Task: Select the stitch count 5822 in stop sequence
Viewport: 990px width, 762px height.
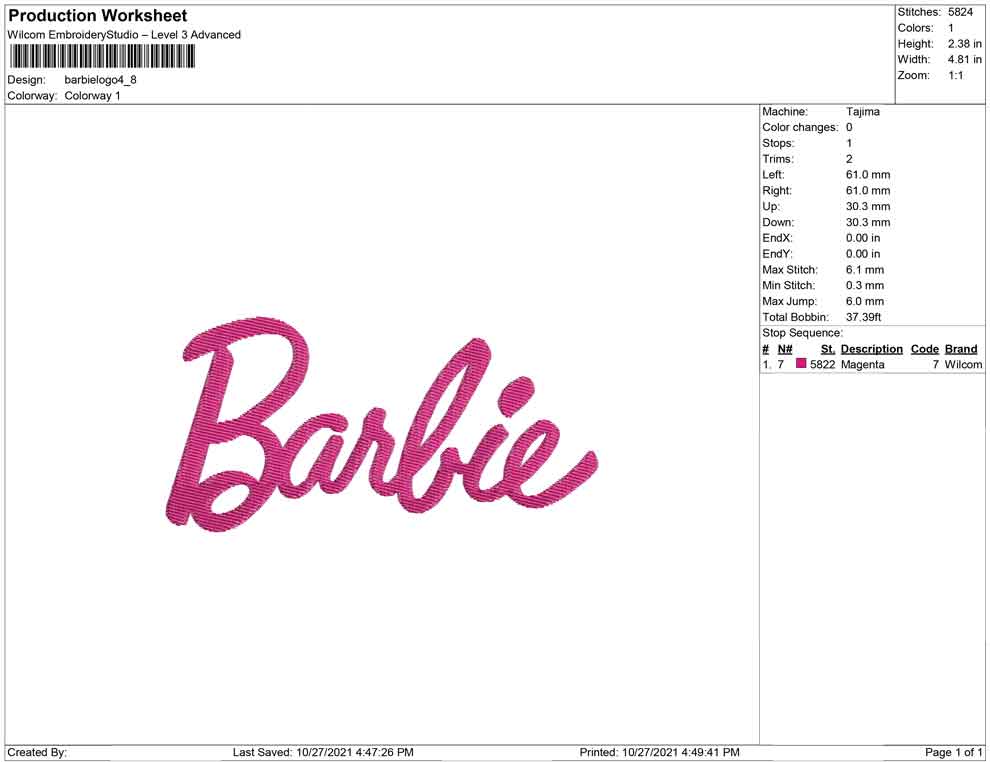Action: (x=823, y=364)
